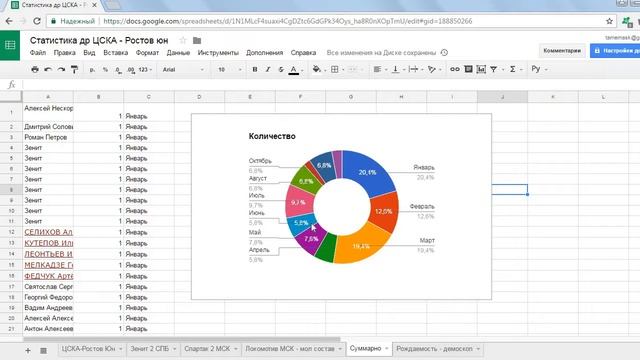
Task: Click the Print icon in toolbar
Action: pos(35,69)
